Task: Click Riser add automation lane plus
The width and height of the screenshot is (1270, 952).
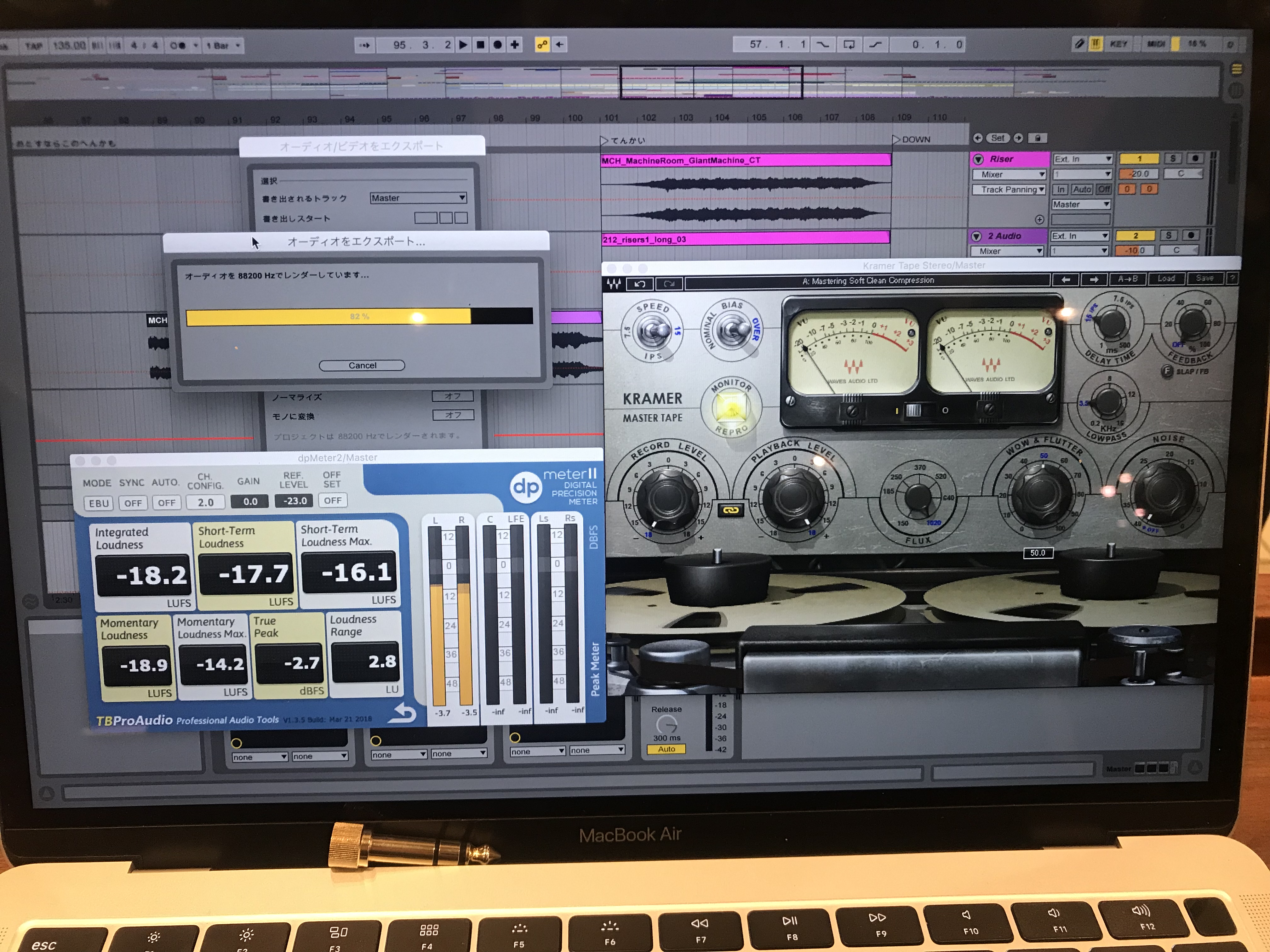Action: point(1039,219)
